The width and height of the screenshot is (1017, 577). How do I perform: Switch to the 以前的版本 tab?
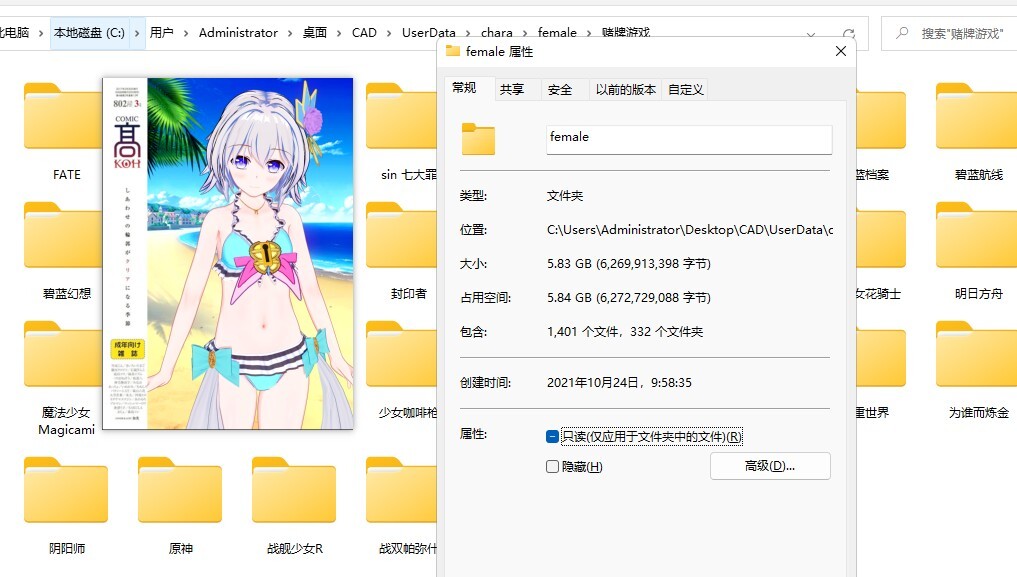pos(626,89)
